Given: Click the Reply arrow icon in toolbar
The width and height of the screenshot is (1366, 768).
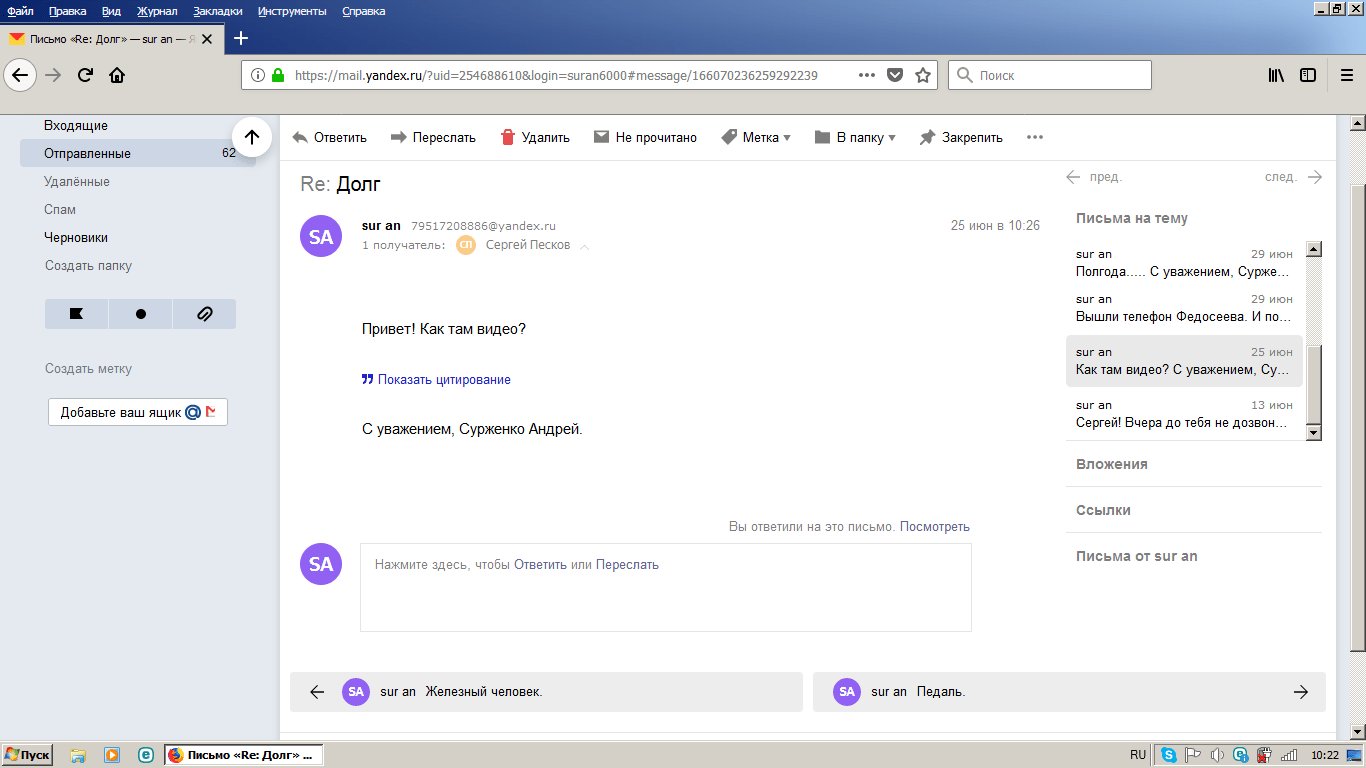Looking at the screenshot, I should pyautogui.click(x=300, y=137).
